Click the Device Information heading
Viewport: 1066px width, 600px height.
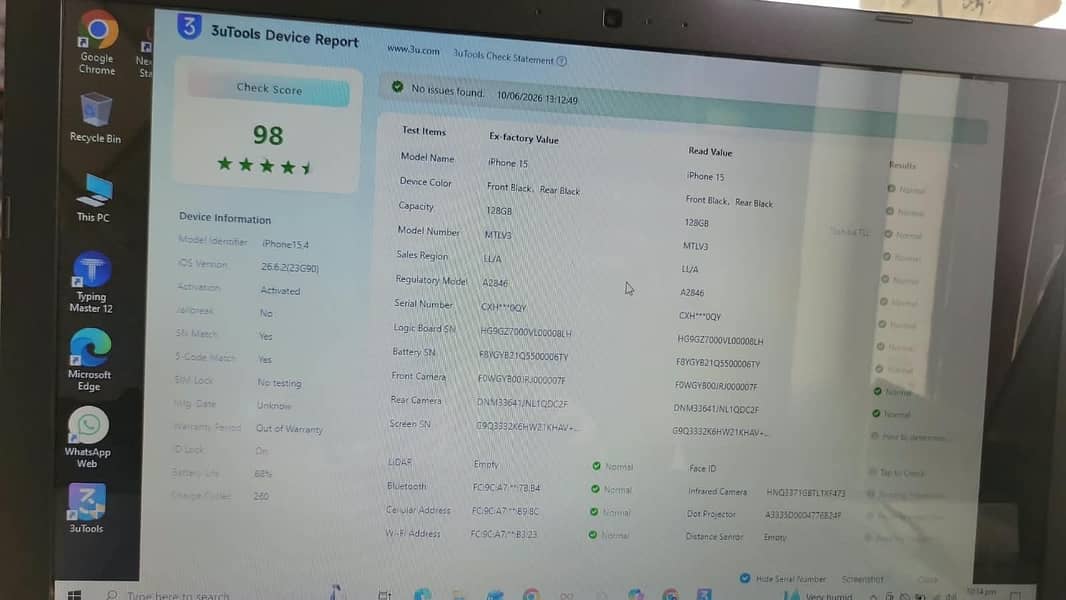[x=225, y=218]
